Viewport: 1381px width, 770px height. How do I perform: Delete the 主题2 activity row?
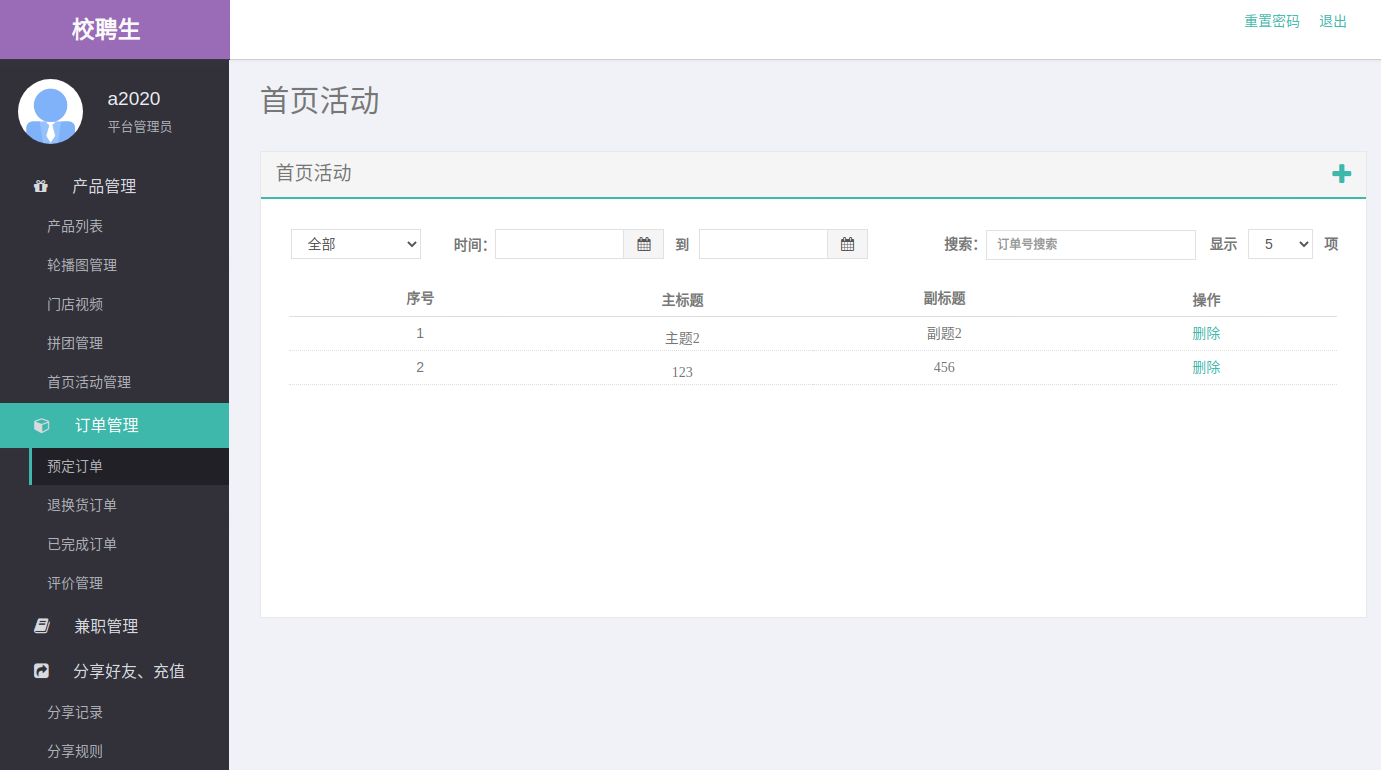coord(1206,334)
